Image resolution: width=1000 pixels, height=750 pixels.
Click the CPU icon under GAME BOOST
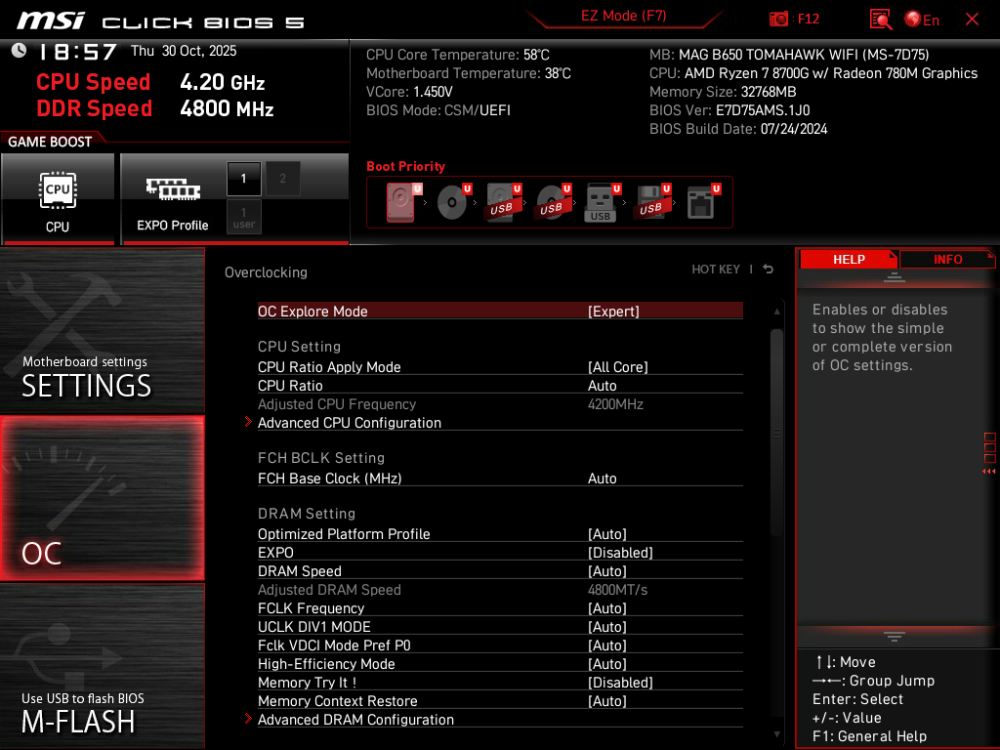[57, 190]
